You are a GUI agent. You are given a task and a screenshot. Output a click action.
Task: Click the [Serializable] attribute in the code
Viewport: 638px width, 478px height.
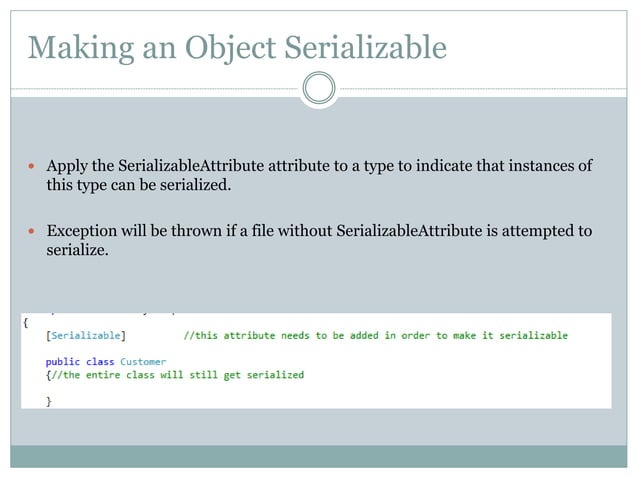pyautogui.click(x=86, y=336)
